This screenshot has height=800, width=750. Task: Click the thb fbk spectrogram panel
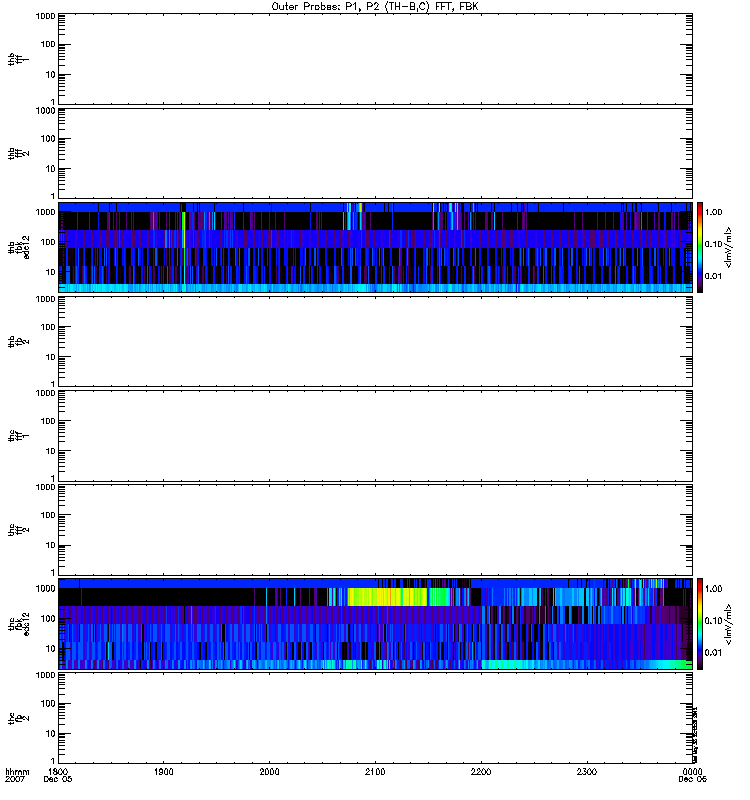point(376,247)
